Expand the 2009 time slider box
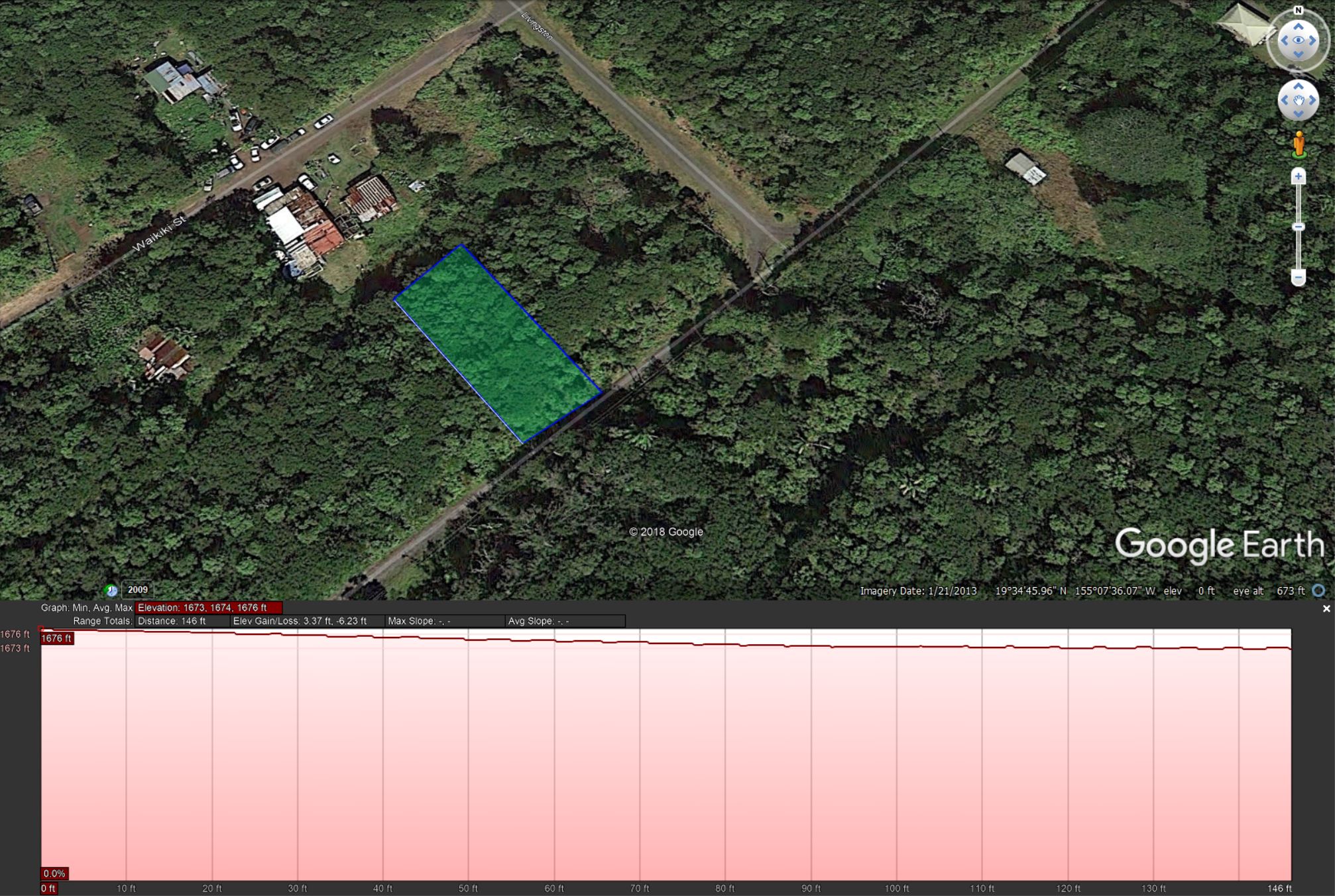Viewport: 1335px width, 896px height. point(137,590)
